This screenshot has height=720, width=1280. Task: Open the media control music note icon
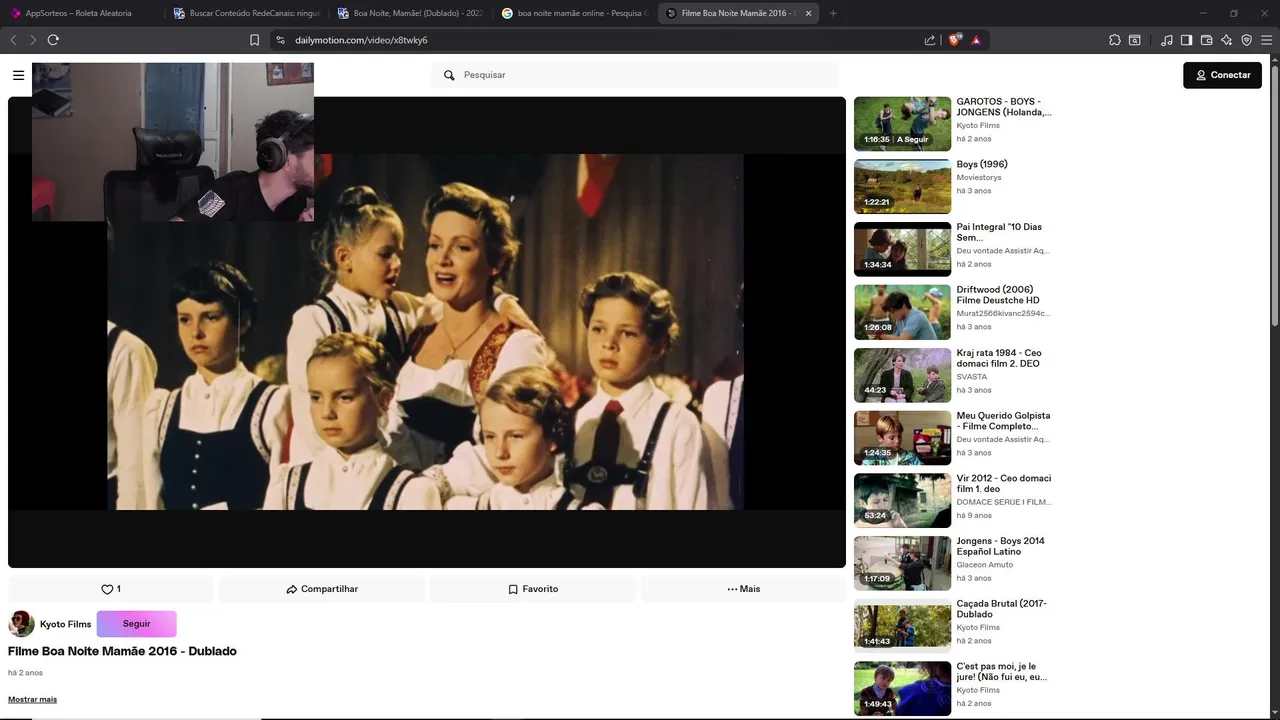click(x=1167, y=40)
